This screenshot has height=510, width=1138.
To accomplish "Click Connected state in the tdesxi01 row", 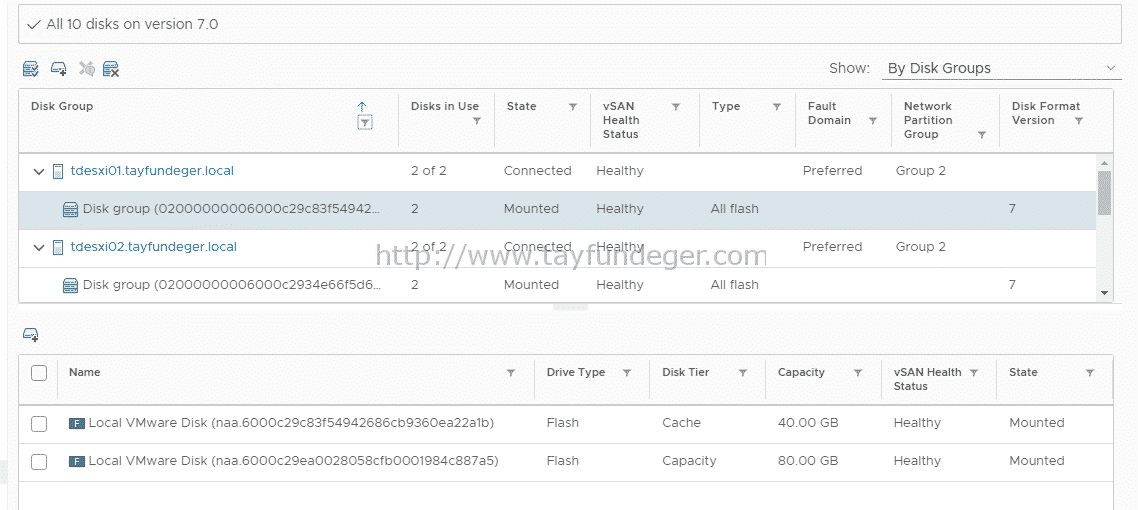I will pos(537,171).
